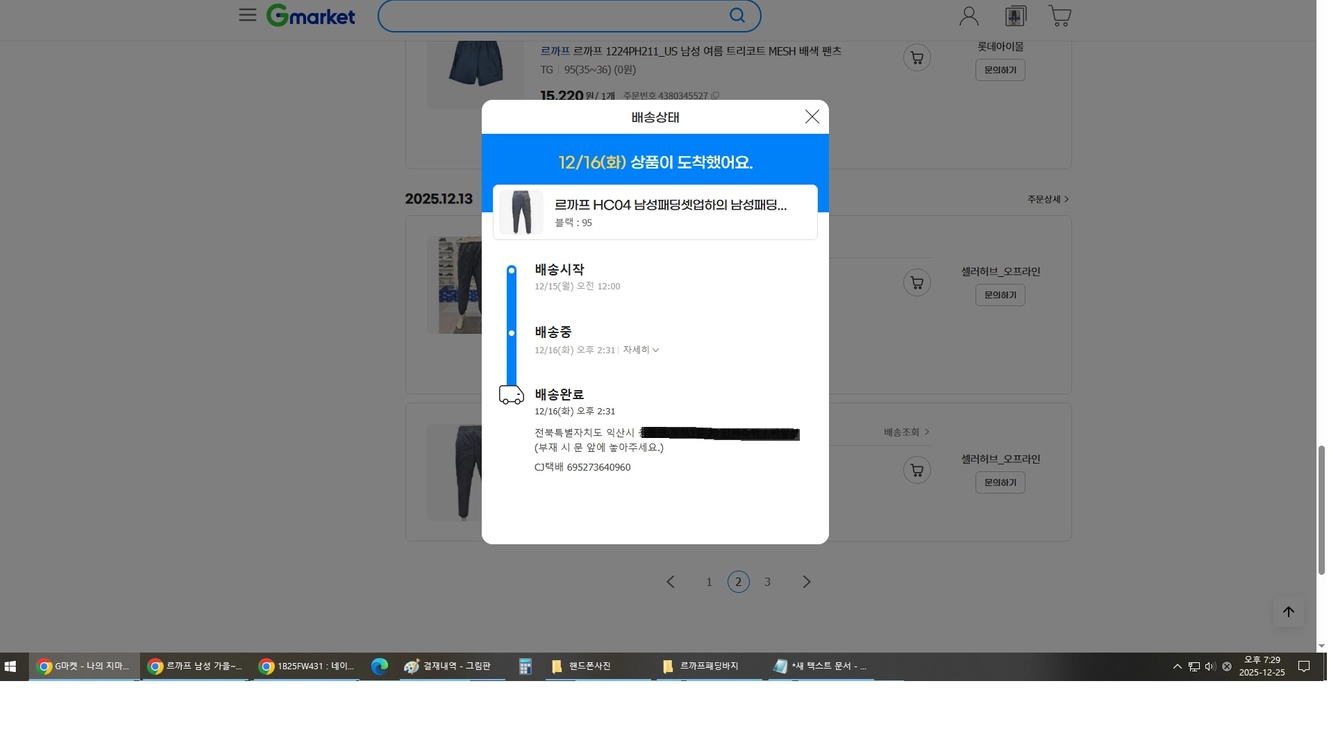Select page 3 in pagination
The image size is (1333, 750).
767,582
